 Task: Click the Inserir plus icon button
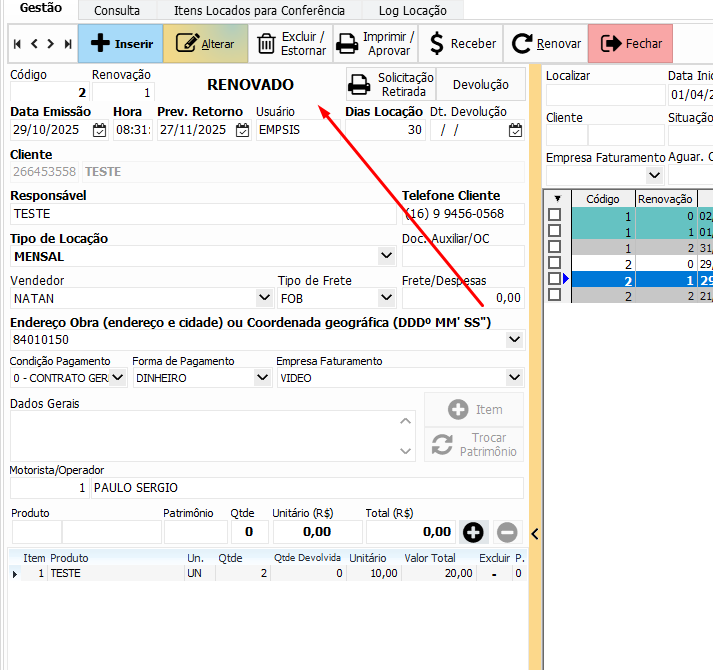(x=120, y=44)
